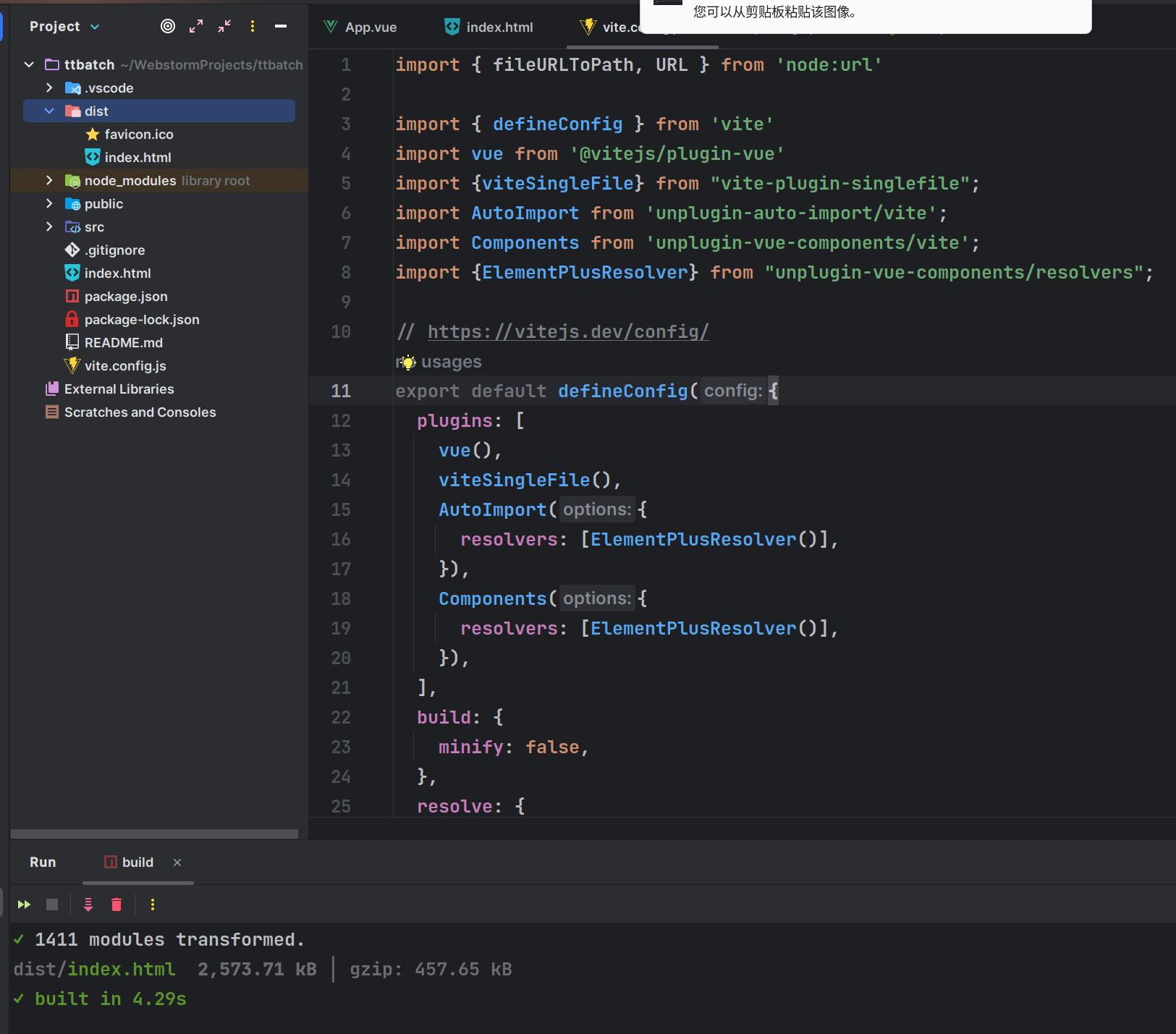
Task: Click the Rerun build icon
Action: point(24,904)
